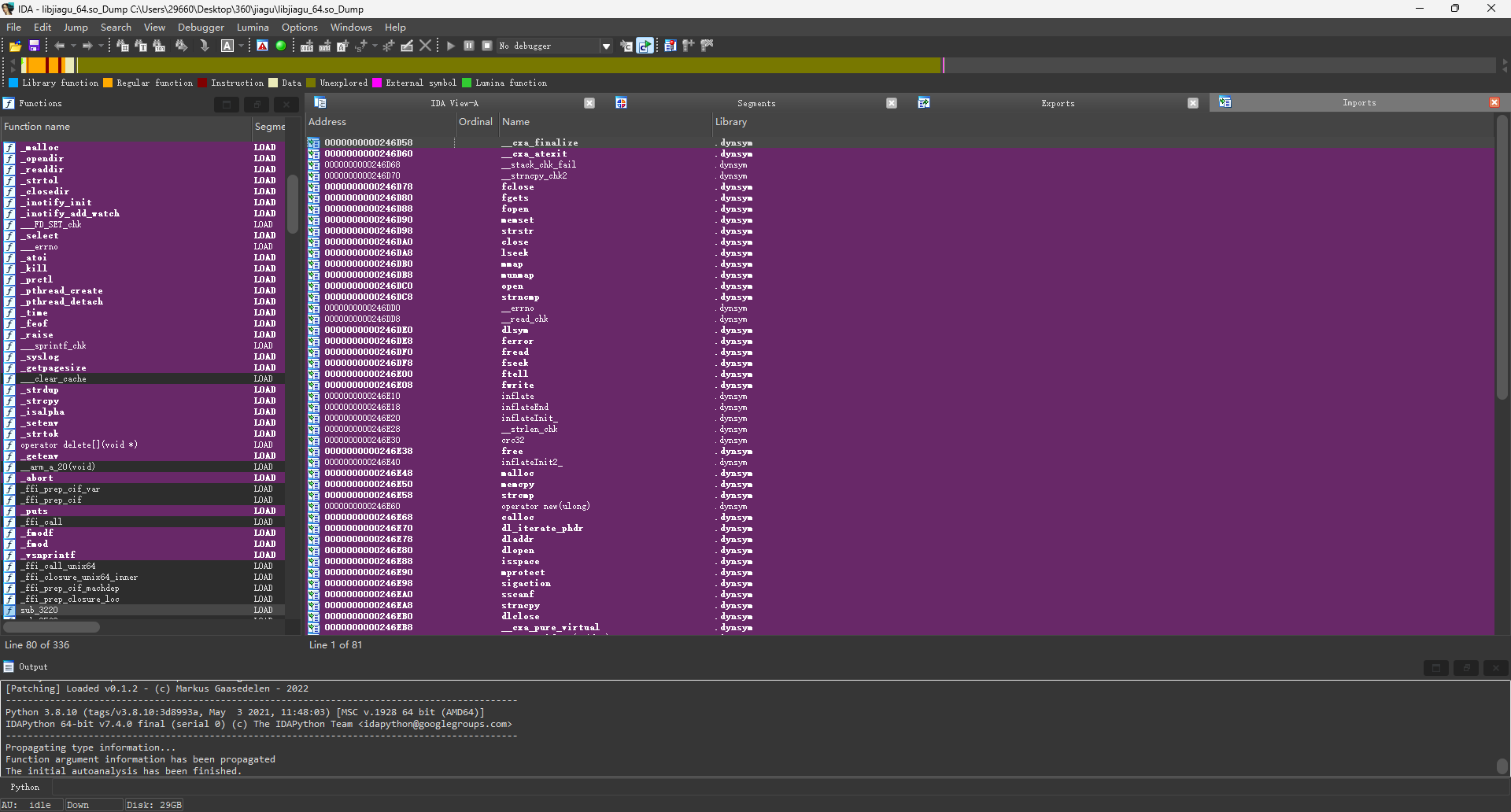Jump forward with the right arrow icon
This screenshot has width=1511, height=812.
pyautogui.click(x=87, y=46)
